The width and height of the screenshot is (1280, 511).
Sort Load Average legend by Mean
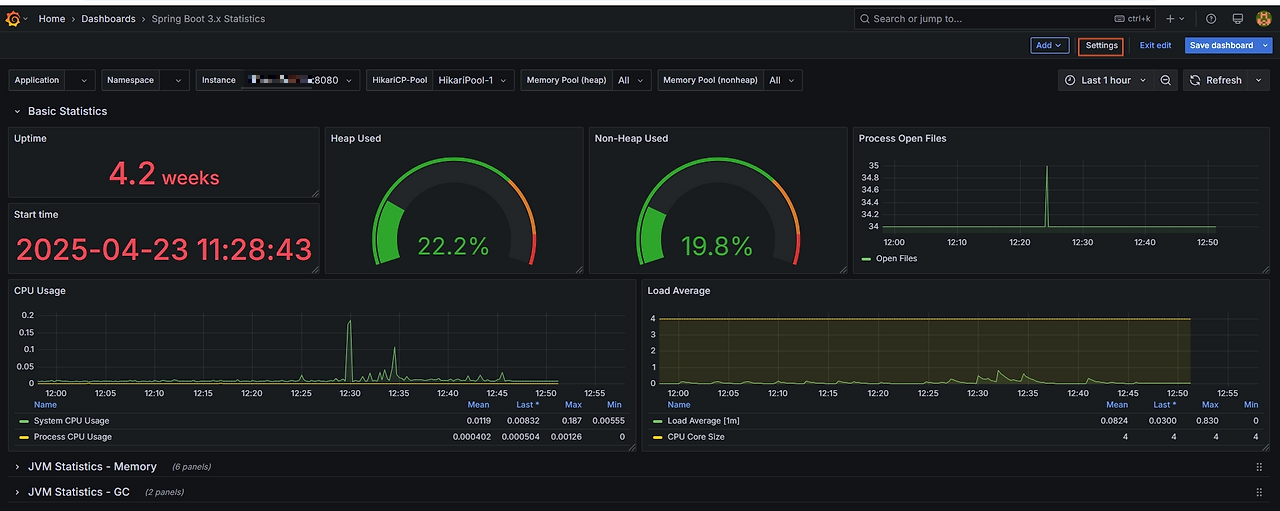1117,405
